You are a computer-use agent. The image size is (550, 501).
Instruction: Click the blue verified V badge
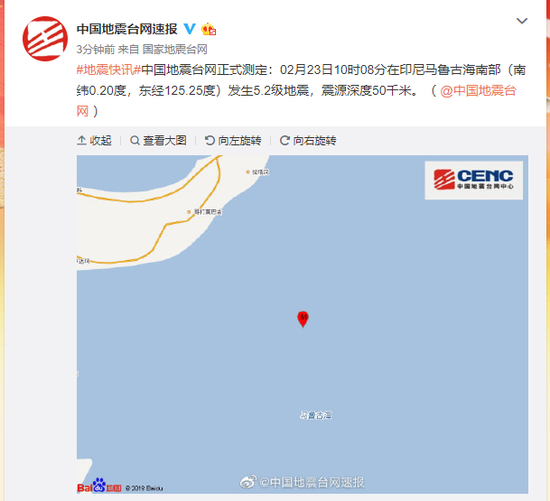[190, 29]
